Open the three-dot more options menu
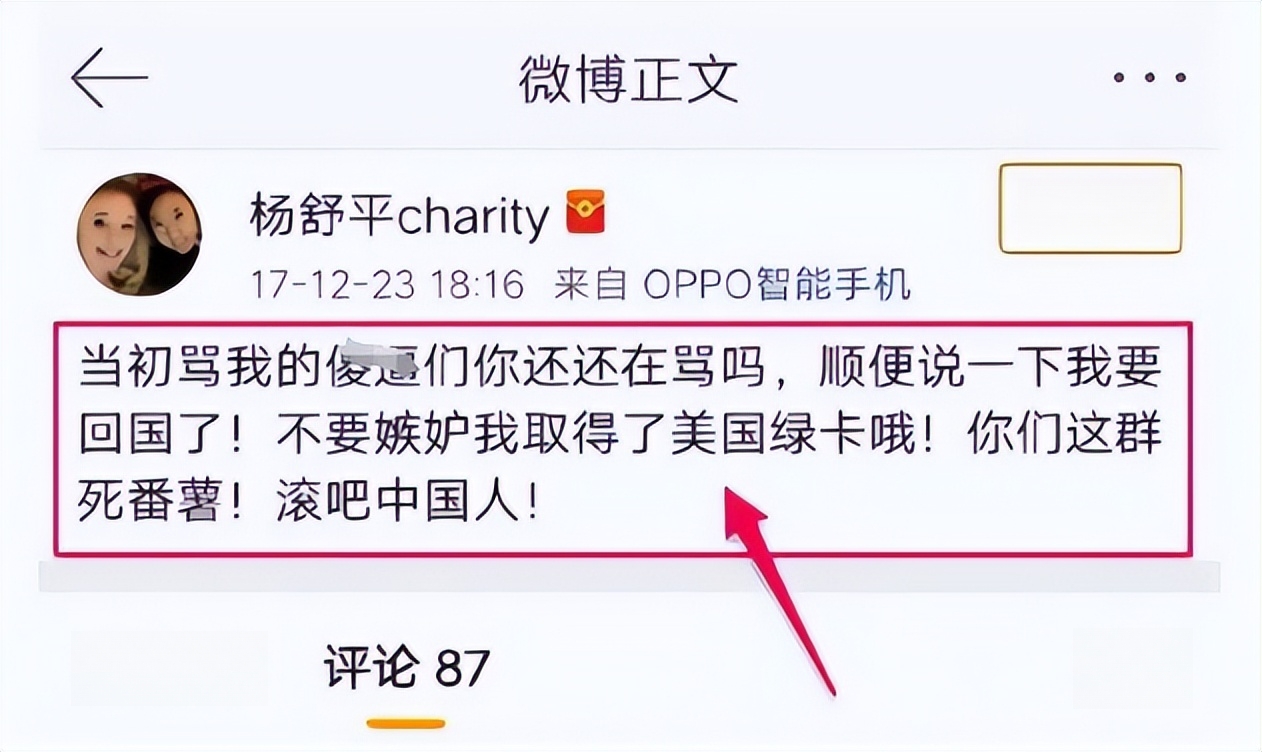This screenshot has height=752, width=1262. click(x=1149, y=78)
